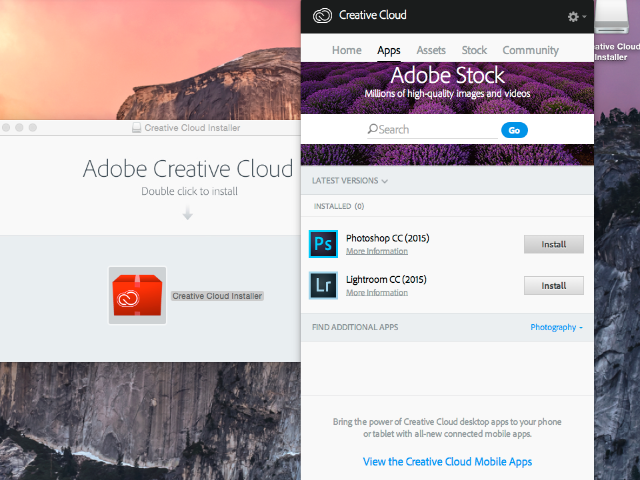Click the red Creative Cloud Installer package icon
This screenshot has width=640, height=480.
pos(137,296)
